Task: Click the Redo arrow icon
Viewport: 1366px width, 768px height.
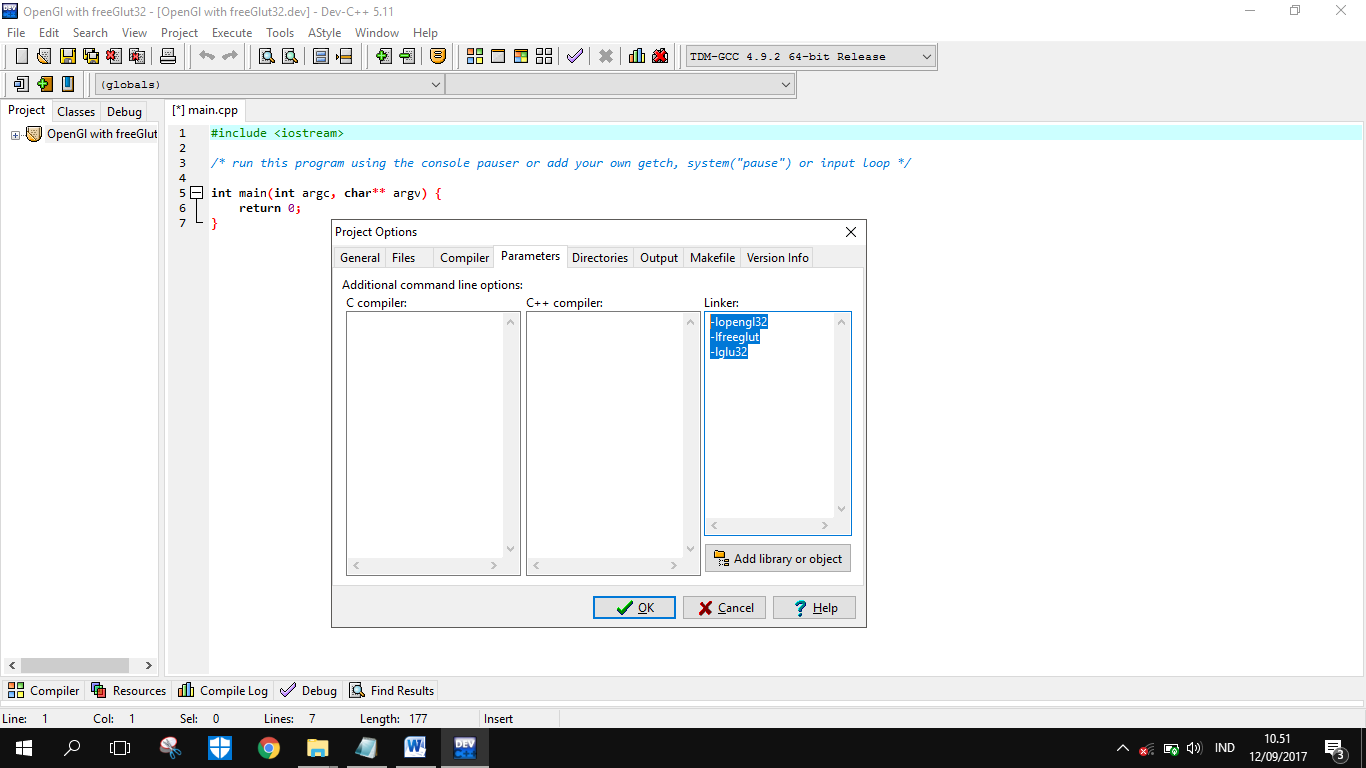Action: tap(230, 56)
